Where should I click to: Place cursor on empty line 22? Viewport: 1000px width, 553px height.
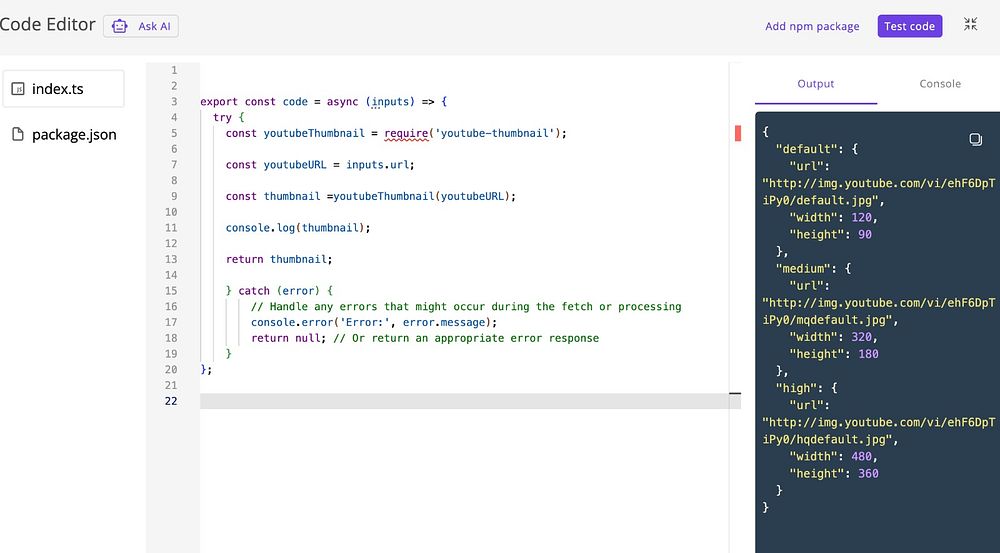464,401
